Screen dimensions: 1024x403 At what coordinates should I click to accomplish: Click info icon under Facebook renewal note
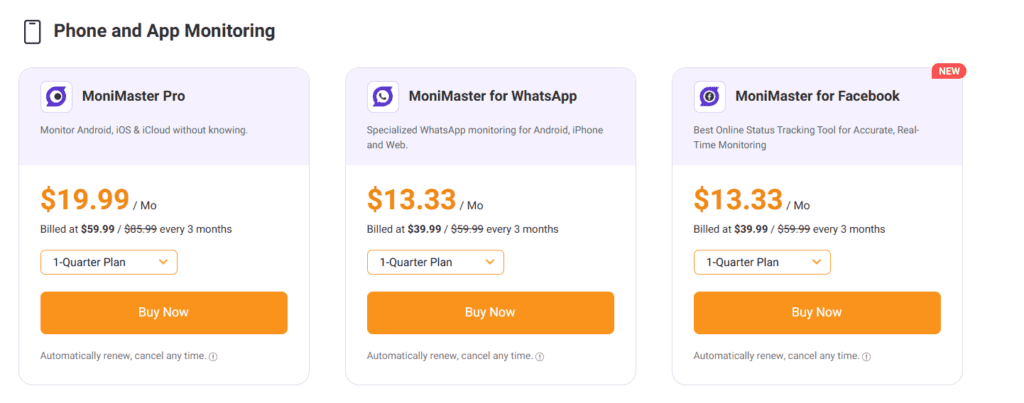click(x=867, y=356)
